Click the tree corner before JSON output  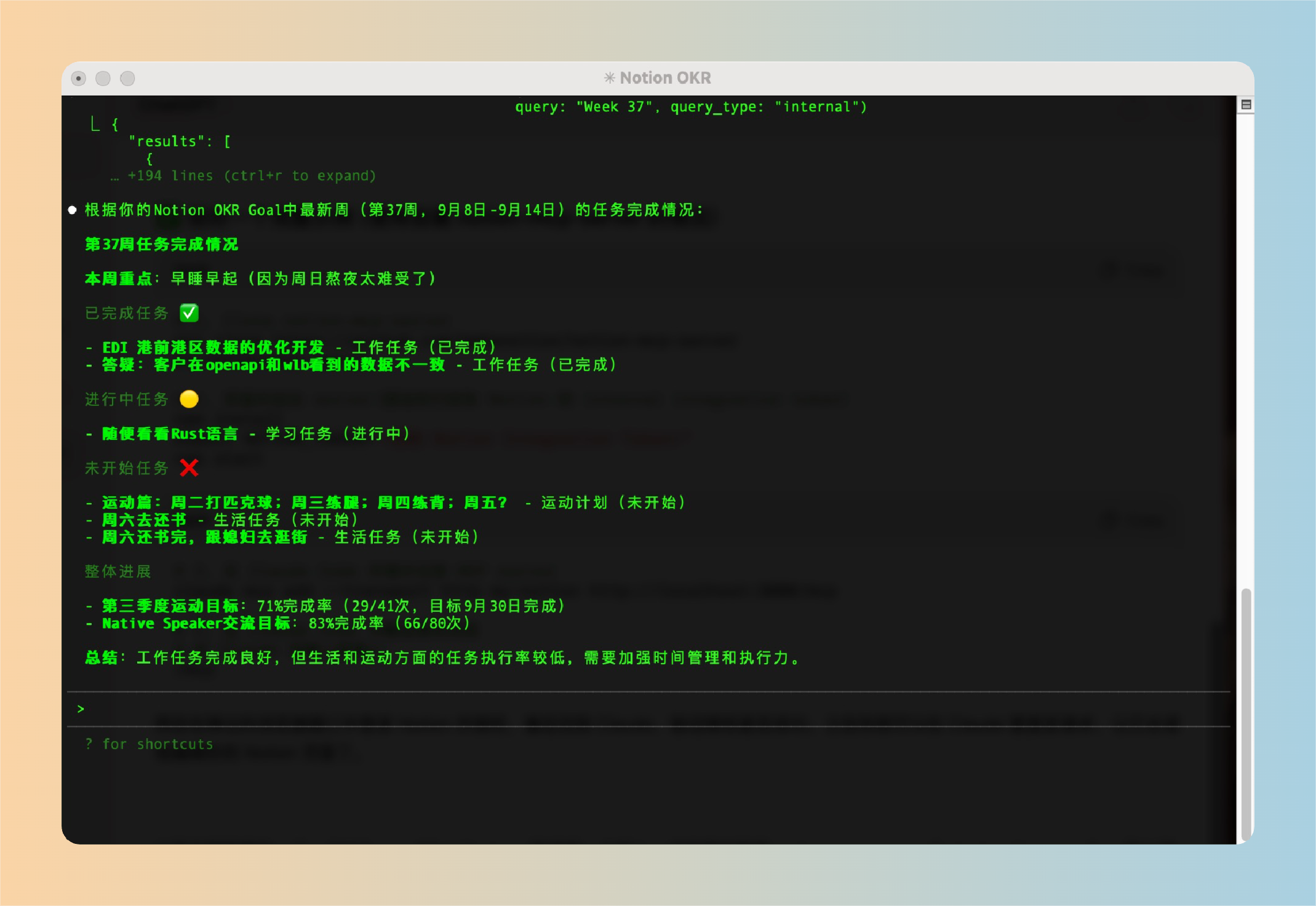(95, 124)
